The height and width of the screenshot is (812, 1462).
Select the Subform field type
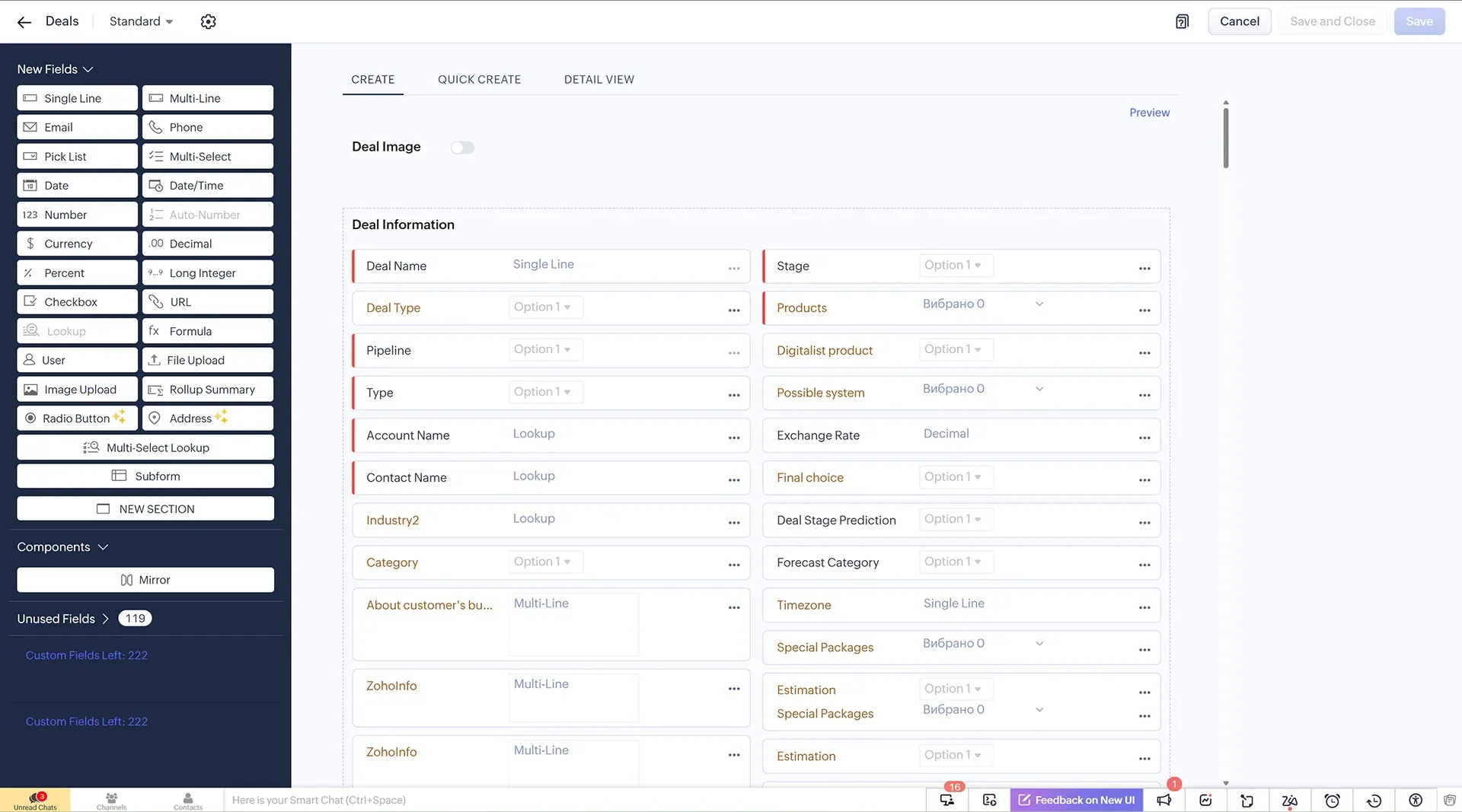tap(145, 476)
